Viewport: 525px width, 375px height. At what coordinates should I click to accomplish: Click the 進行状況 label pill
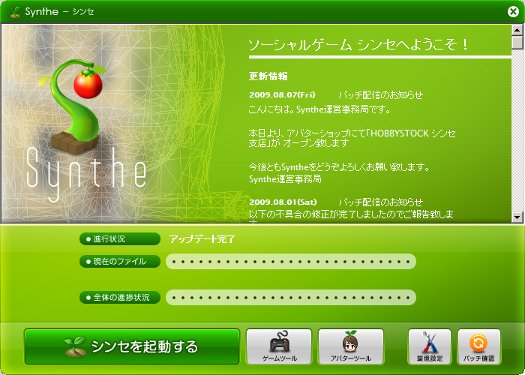click(x=120, y=239)
